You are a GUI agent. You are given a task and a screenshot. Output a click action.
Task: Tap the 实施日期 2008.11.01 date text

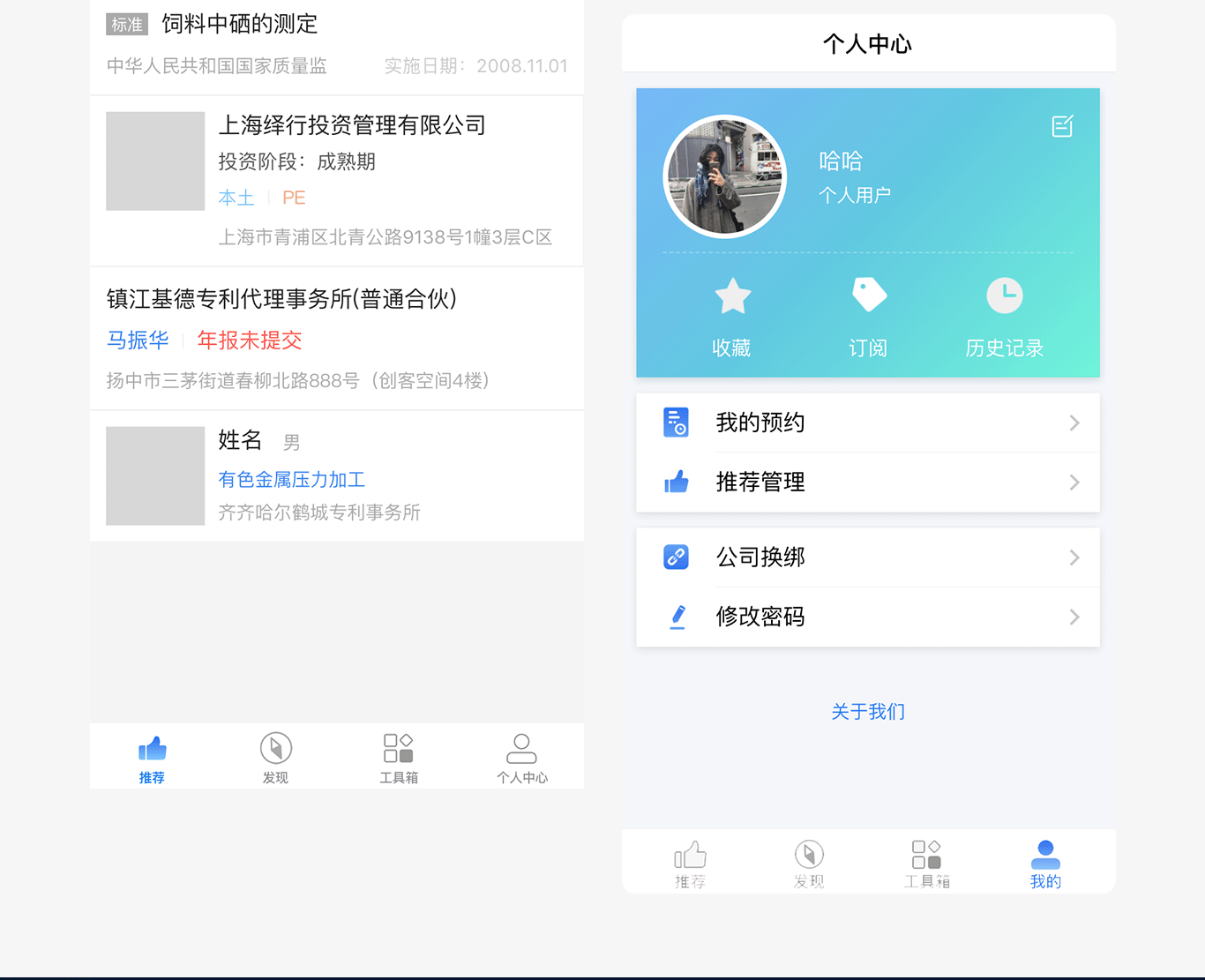[x=476, y=66]
